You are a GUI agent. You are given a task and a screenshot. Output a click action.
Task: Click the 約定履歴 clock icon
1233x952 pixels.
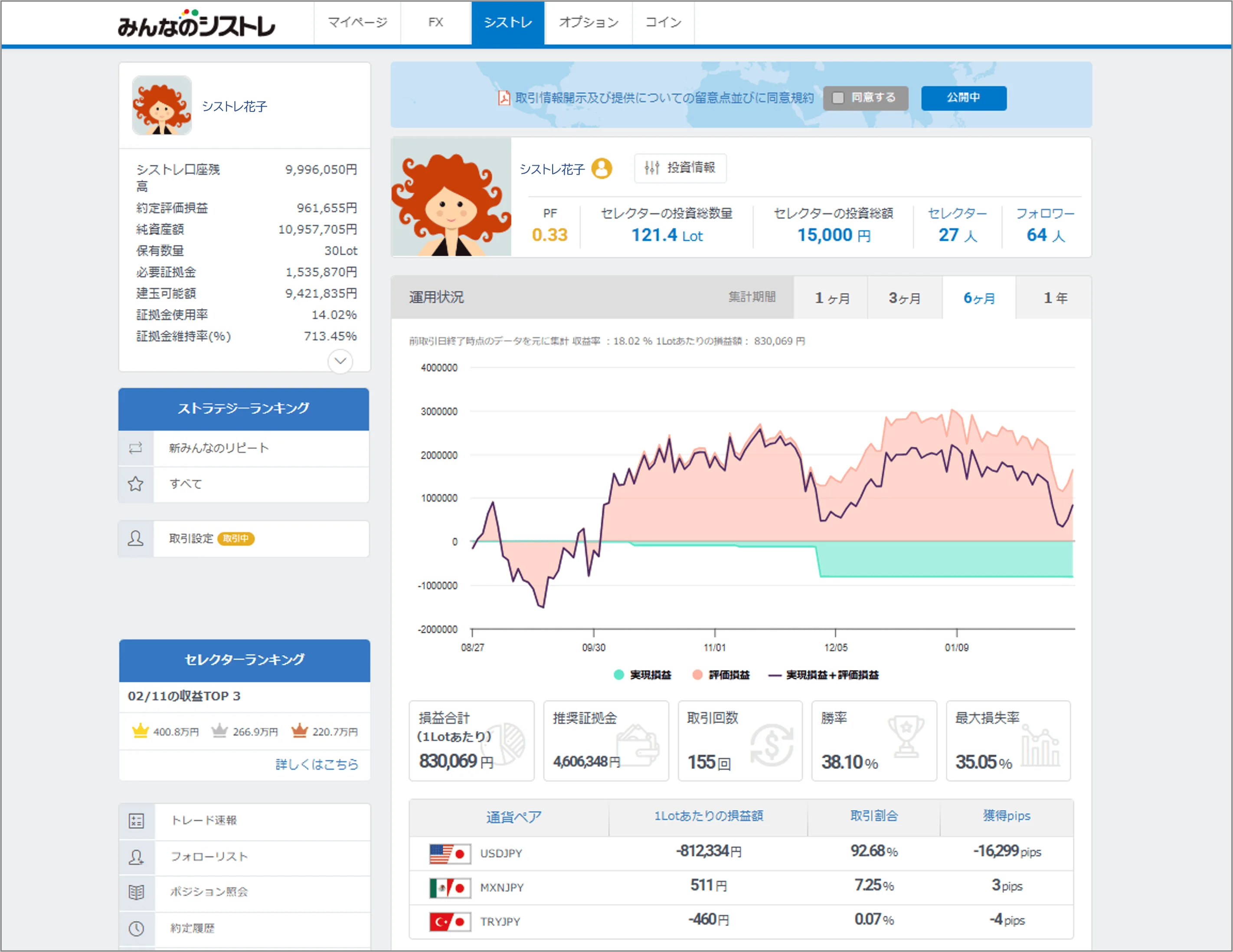(x=137, y=929)
